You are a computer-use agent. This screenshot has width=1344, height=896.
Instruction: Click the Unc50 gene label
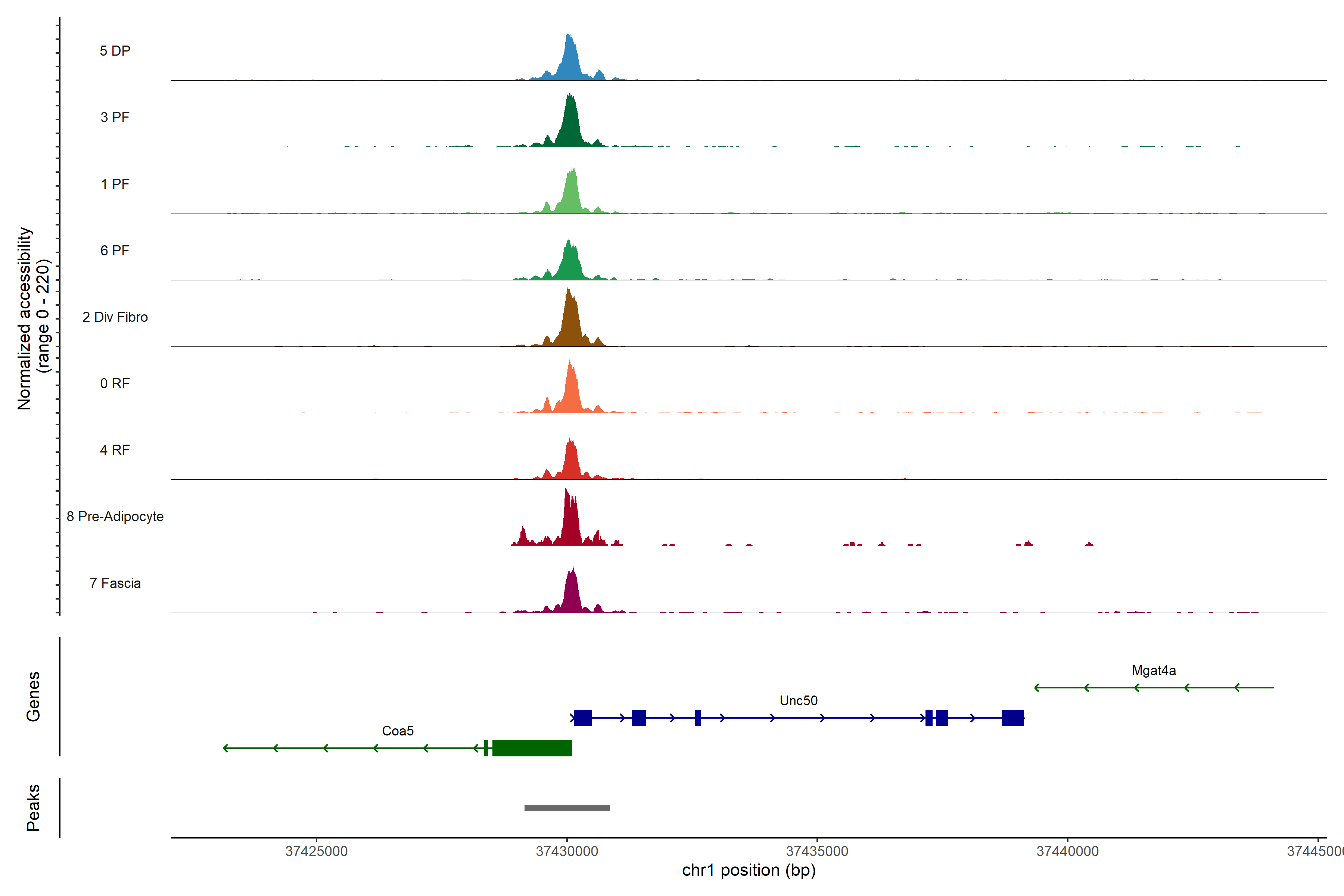pyautogui.click(x=798, y=701)
